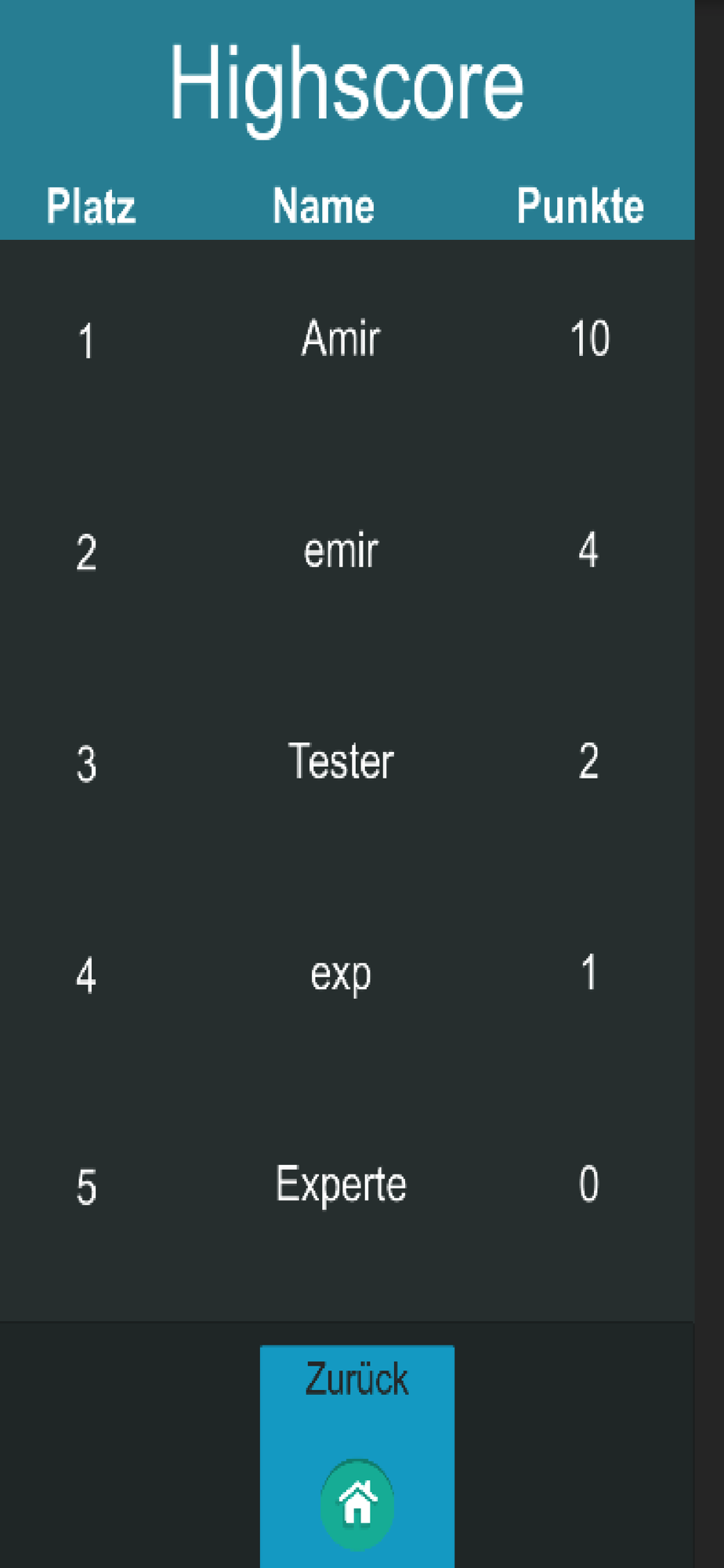The image size is (724, 1568).
Task: Click the Punkte column header
Action: [x=580, y=205]
